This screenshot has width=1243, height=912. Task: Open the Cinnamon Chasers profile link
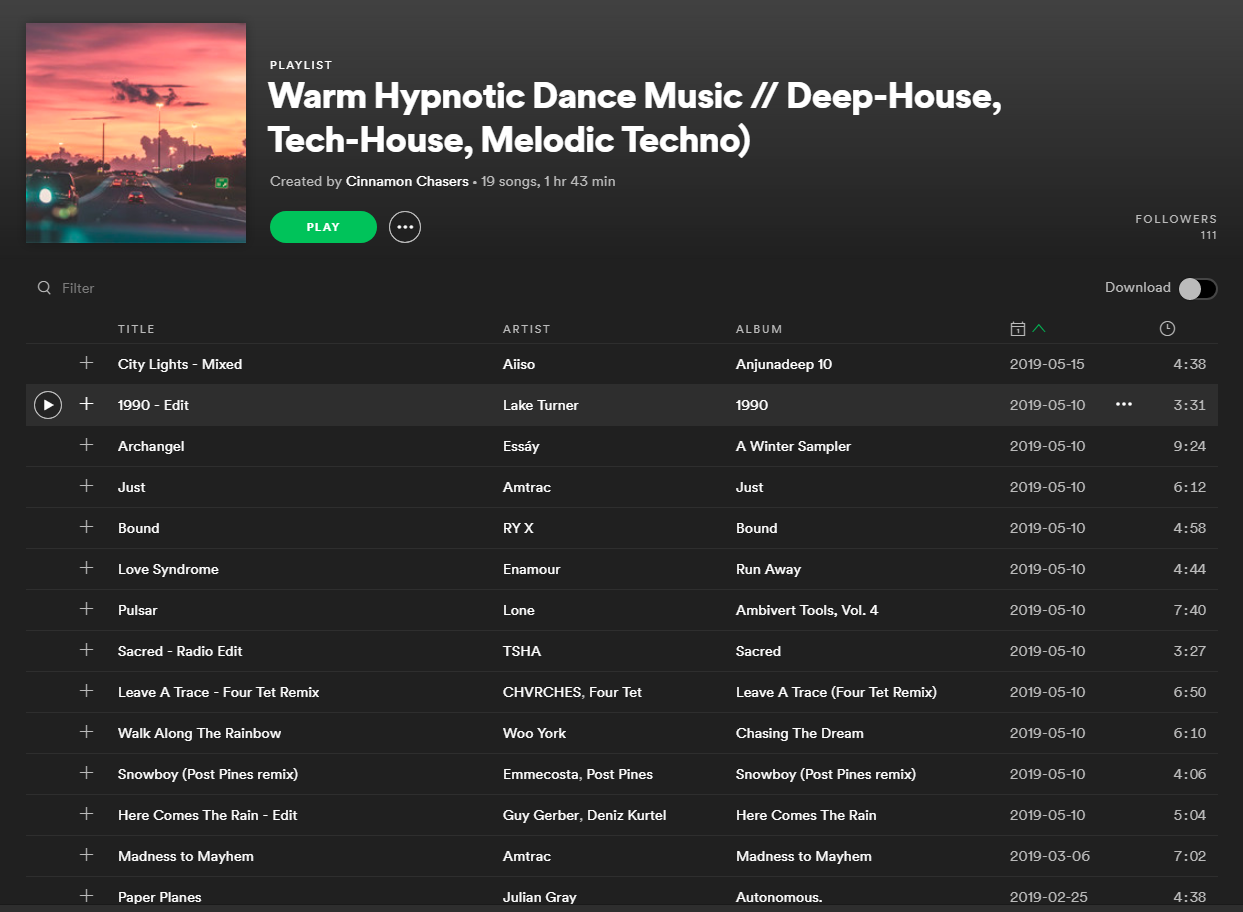click(x=406, y=181)
